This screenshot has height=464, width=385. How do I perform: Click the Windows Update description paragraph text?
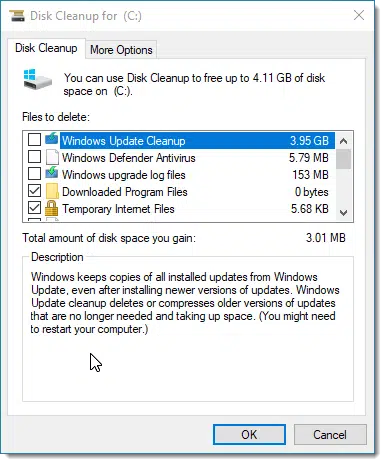pyautogui.click(x=185, y=303)
